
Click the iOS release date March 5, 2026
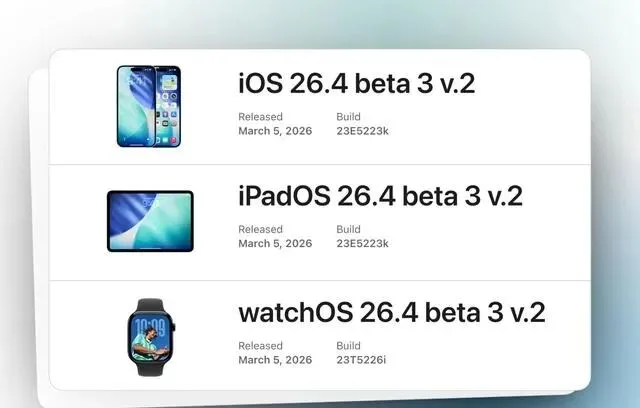click(275, 131)
